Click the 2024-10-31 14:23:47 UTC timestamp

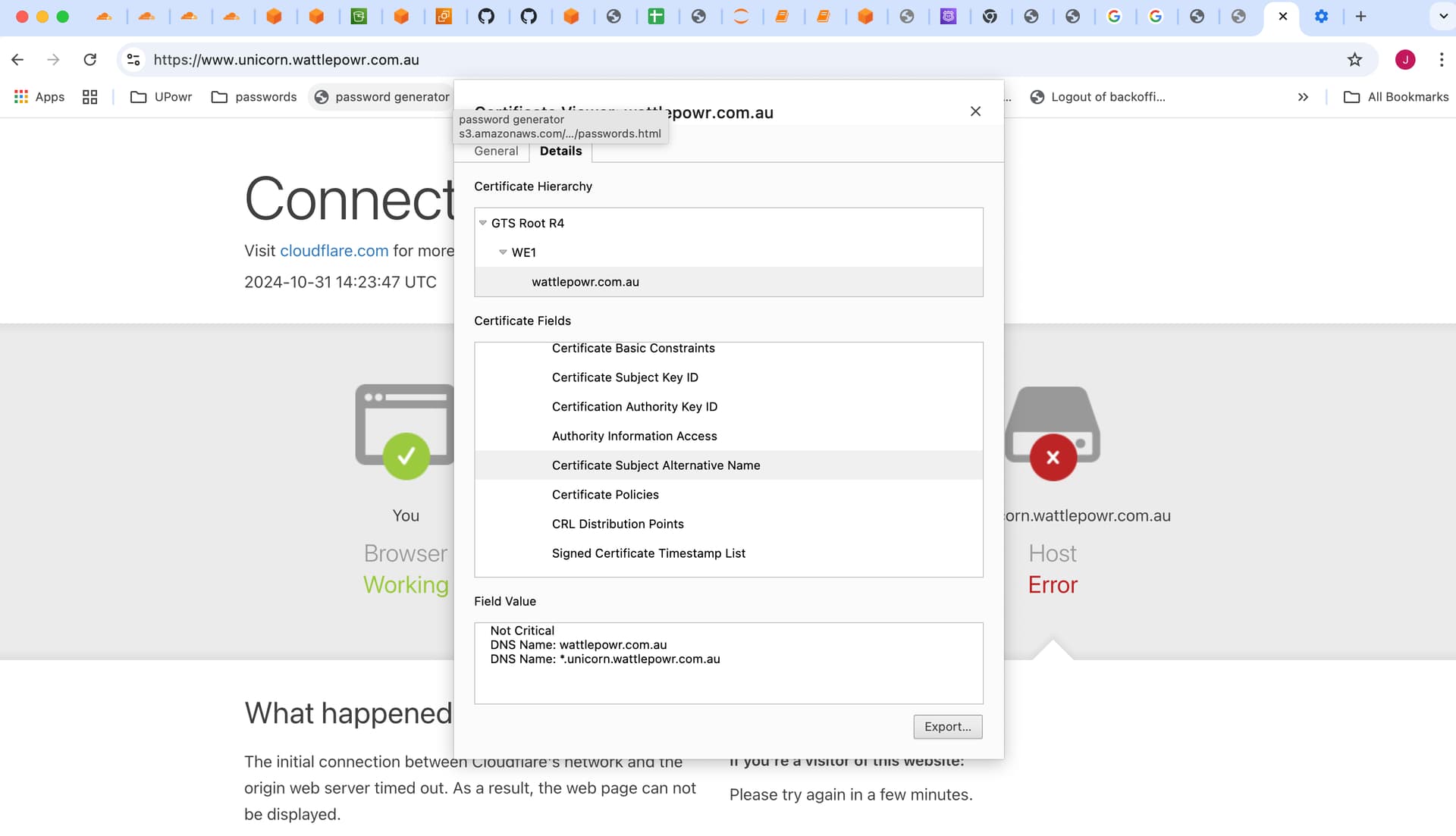340,282
